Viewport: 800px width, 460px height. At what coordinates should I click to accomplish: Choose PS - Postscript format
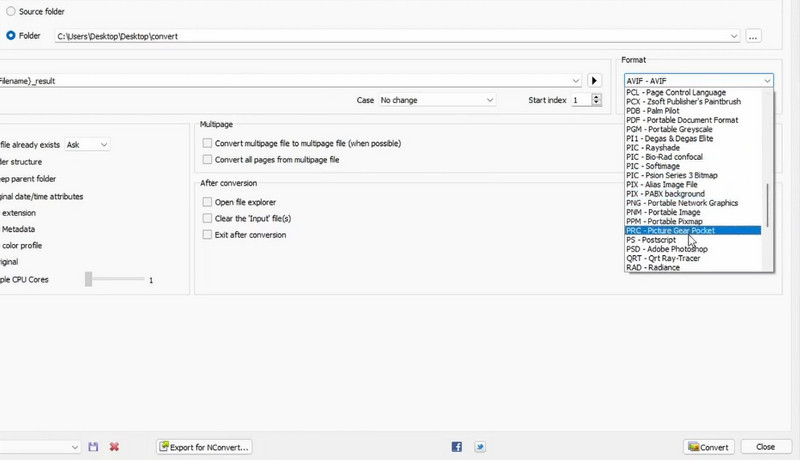click(x=693, y=240)
